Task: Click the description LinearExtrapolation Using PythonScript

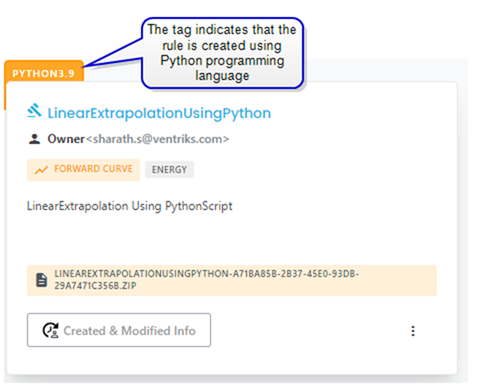Action: coord(130,206)
